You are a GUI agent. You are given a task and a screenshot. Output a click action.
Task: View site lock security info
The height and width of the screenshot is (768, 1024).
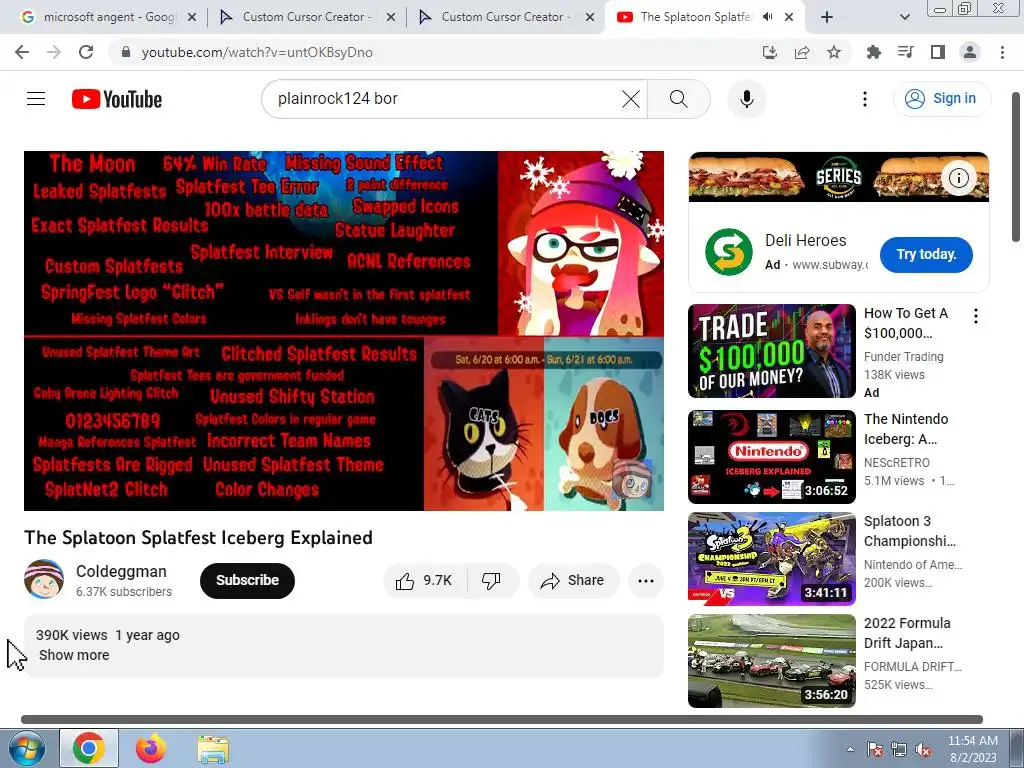125,52
